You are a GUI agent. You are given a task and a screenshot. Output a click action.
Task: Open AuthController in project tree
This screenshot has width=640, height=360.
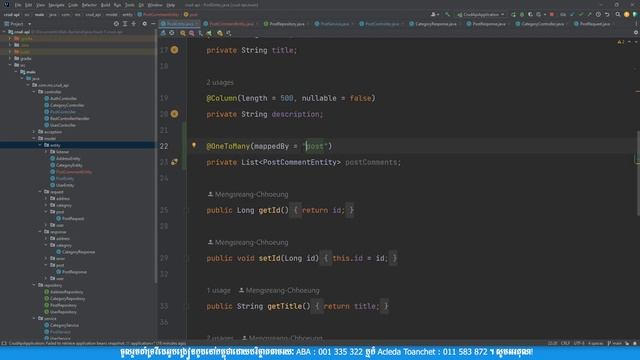pyautogui.click(x=60, y=98)
